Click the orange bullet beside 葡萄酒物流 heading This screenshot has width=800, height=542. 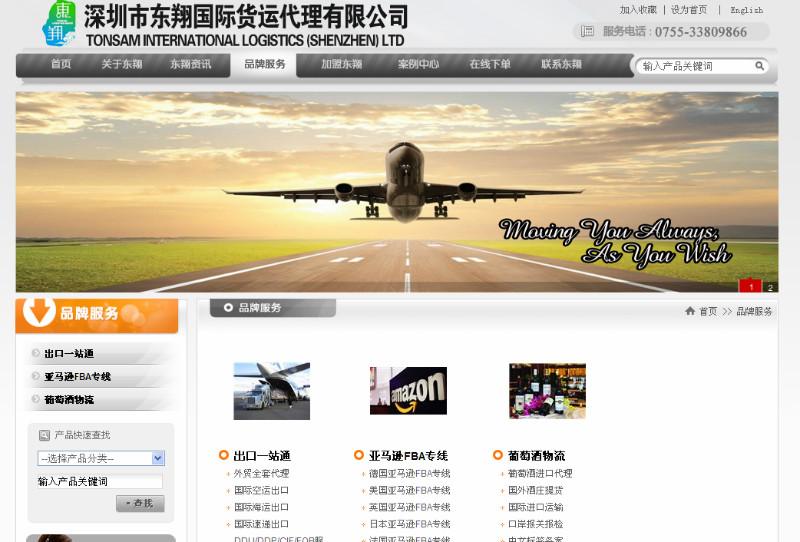[x=498, y=456]
